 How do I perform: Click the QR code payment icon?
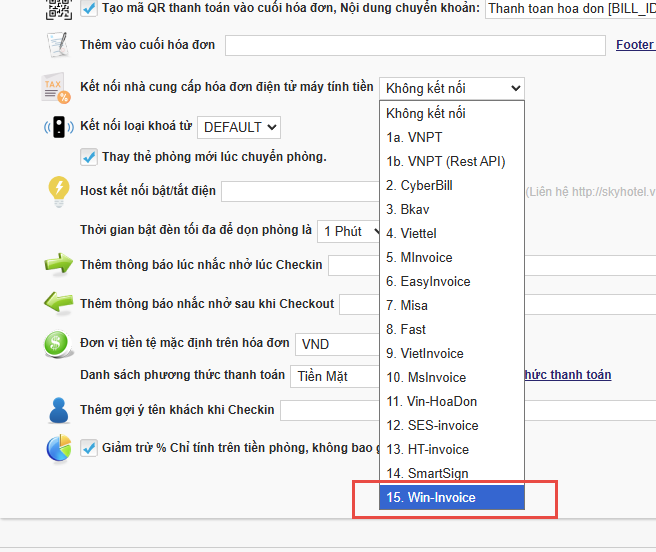[59, 10]
